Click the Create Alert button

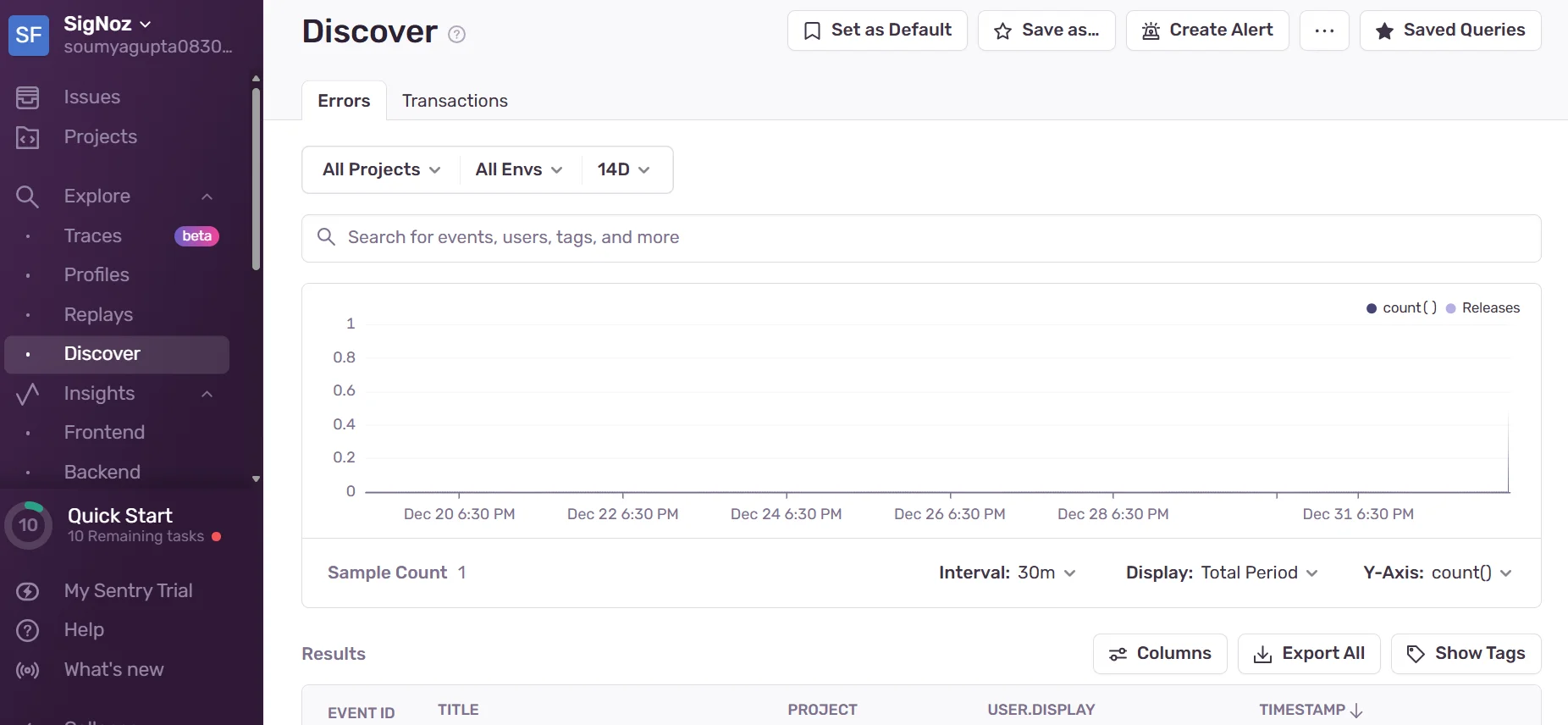(x=1207, y=30)
